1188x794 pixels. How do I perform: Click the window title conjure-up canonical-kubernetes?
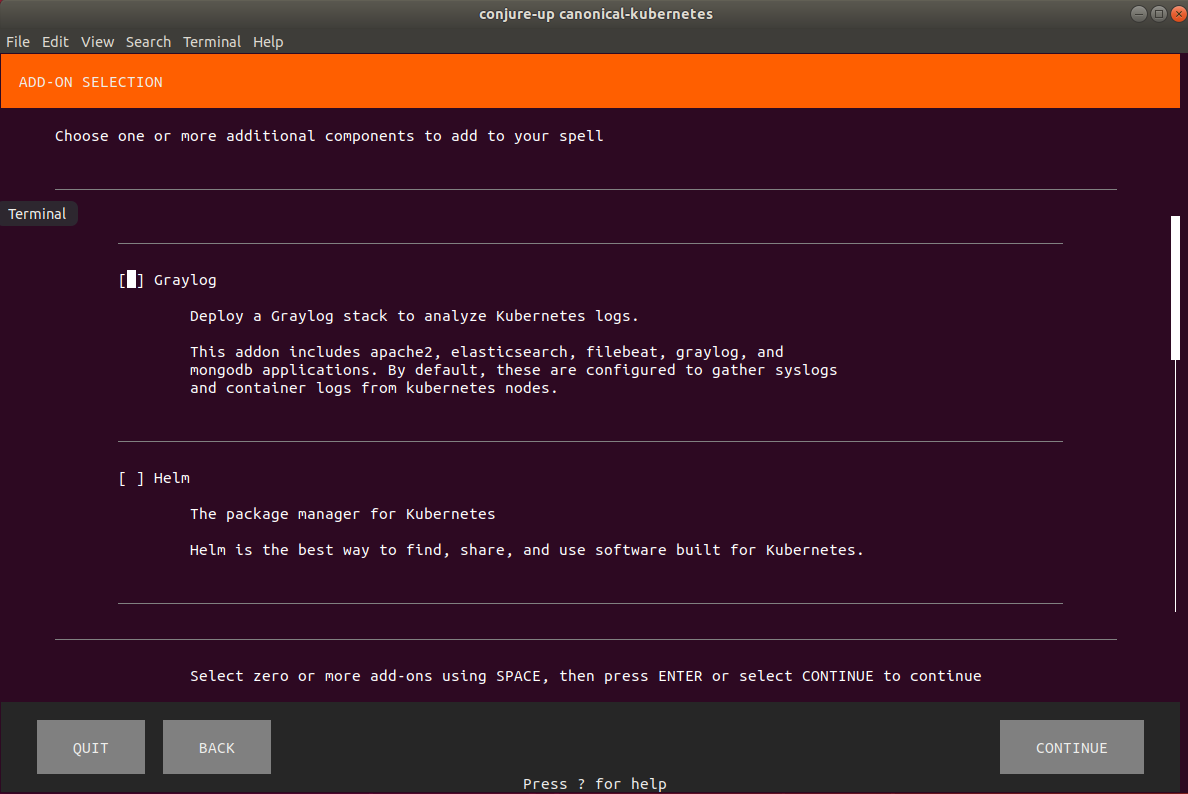pyautogui.click(x=596, y=14)
